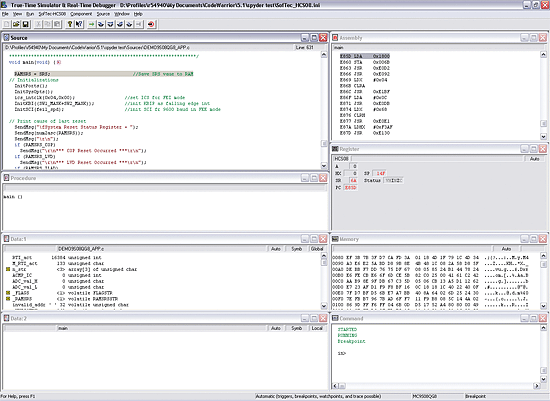
Task: Click the RTI_act variable row in Data:1
Action: 57,258
